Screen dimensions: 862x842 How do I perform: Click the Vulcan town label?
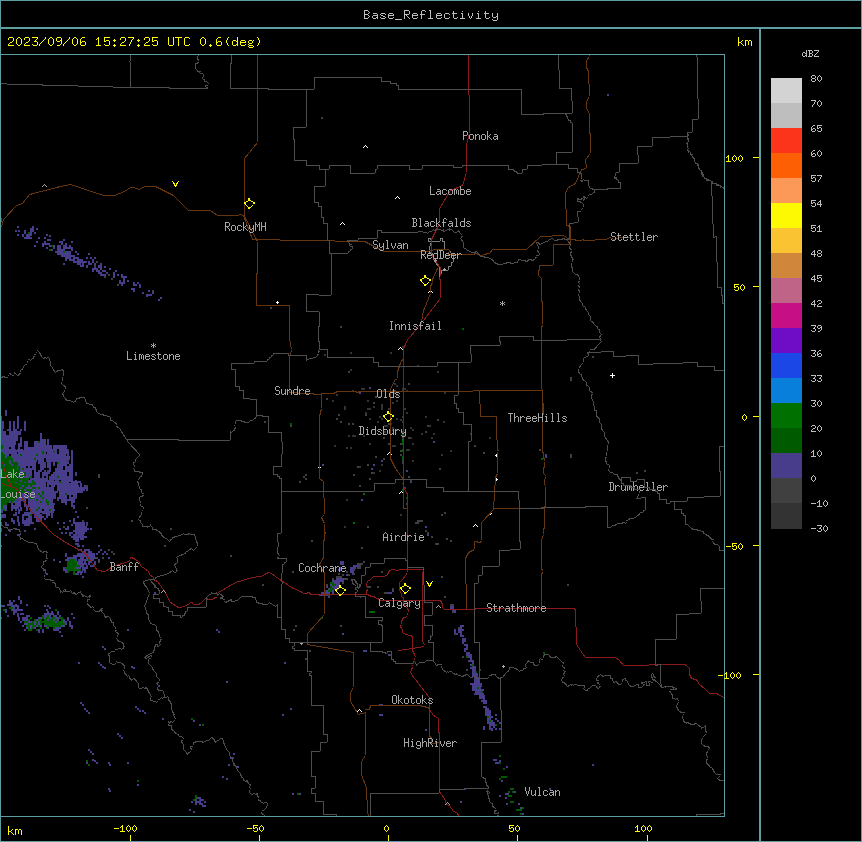[x=542, y=792]
